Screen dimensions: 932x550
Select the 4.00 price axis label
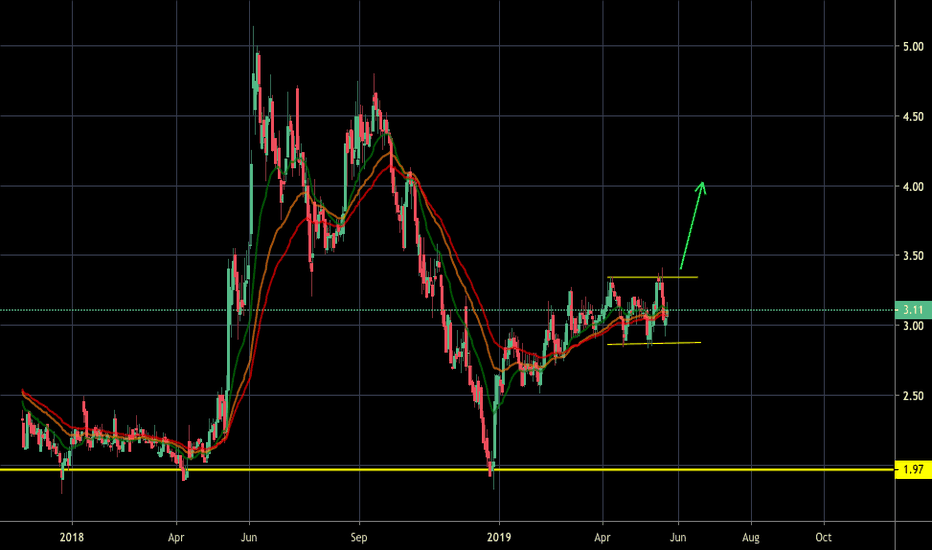pyautogui.click(x=914, y=187)
